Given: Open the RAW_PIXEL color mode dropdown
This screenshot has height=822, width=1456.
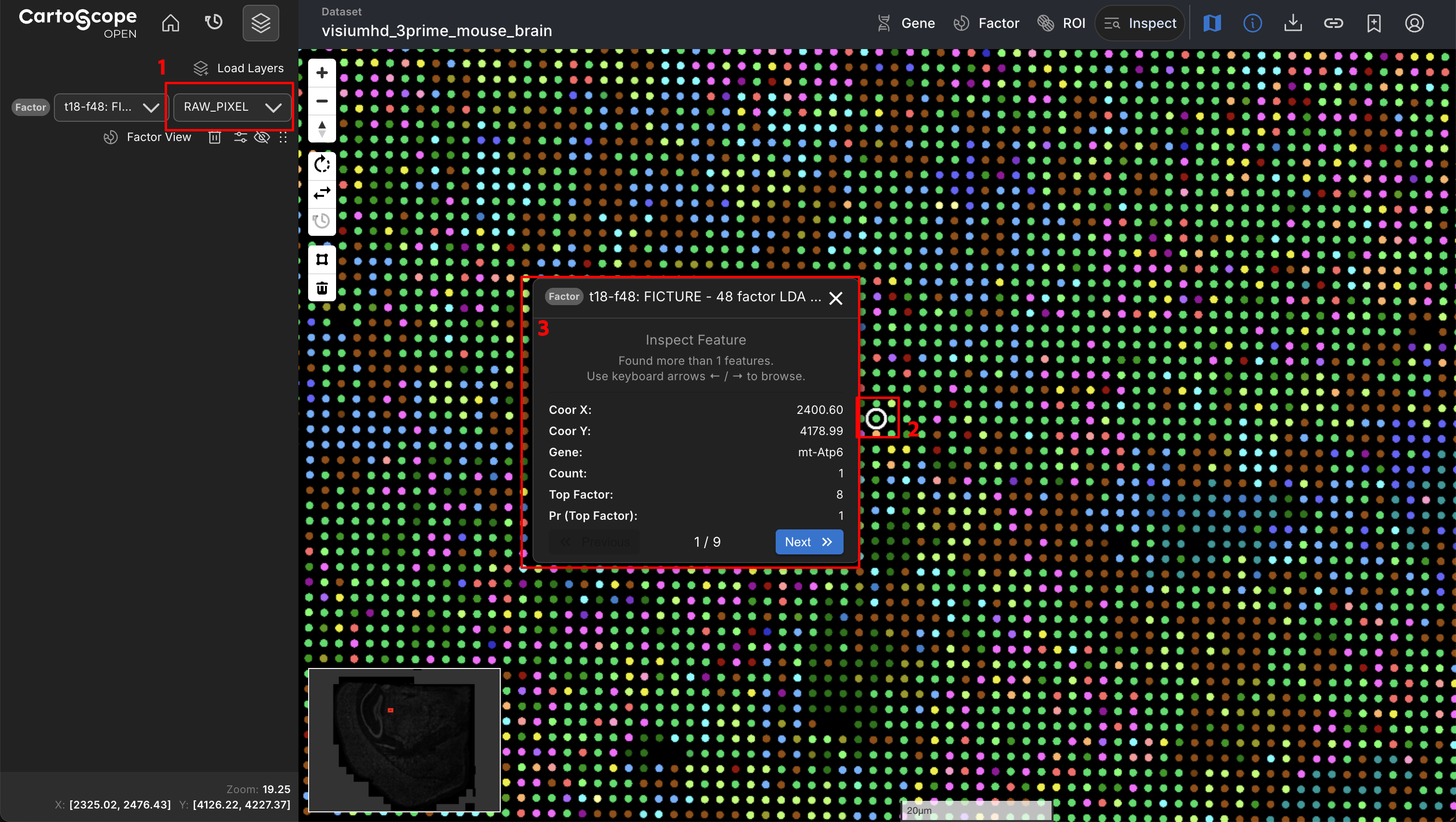Looking at the screenshot, I should pos(230,107).
